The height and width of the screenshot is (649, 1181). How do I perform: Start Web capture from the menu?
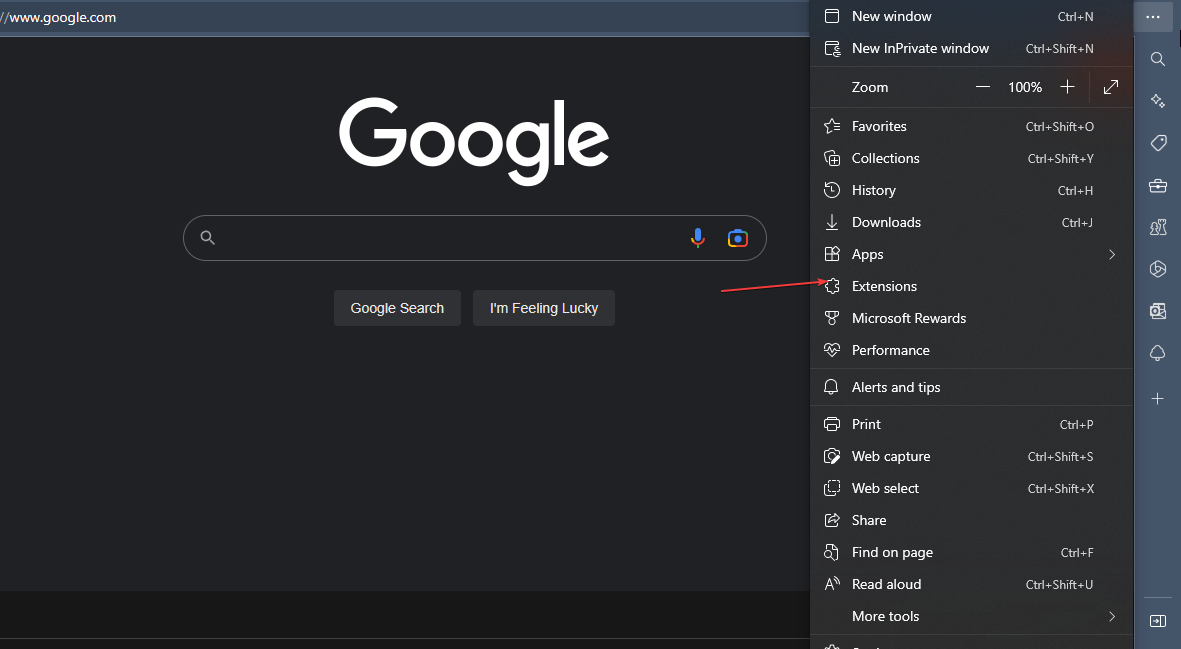972,456
